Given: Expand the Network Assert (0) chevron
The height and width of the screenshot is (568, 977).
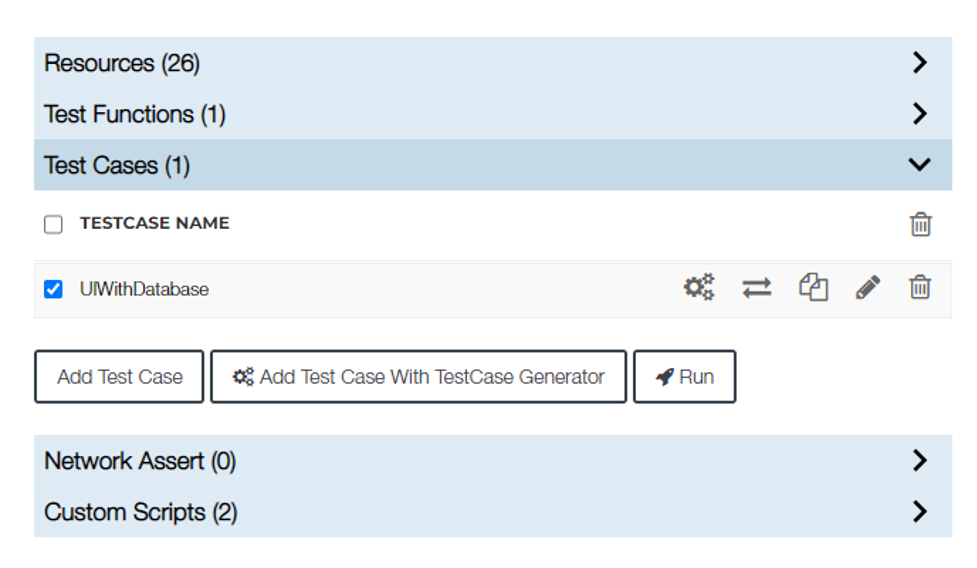Looking at the screenshot, I should pos(920,460).
